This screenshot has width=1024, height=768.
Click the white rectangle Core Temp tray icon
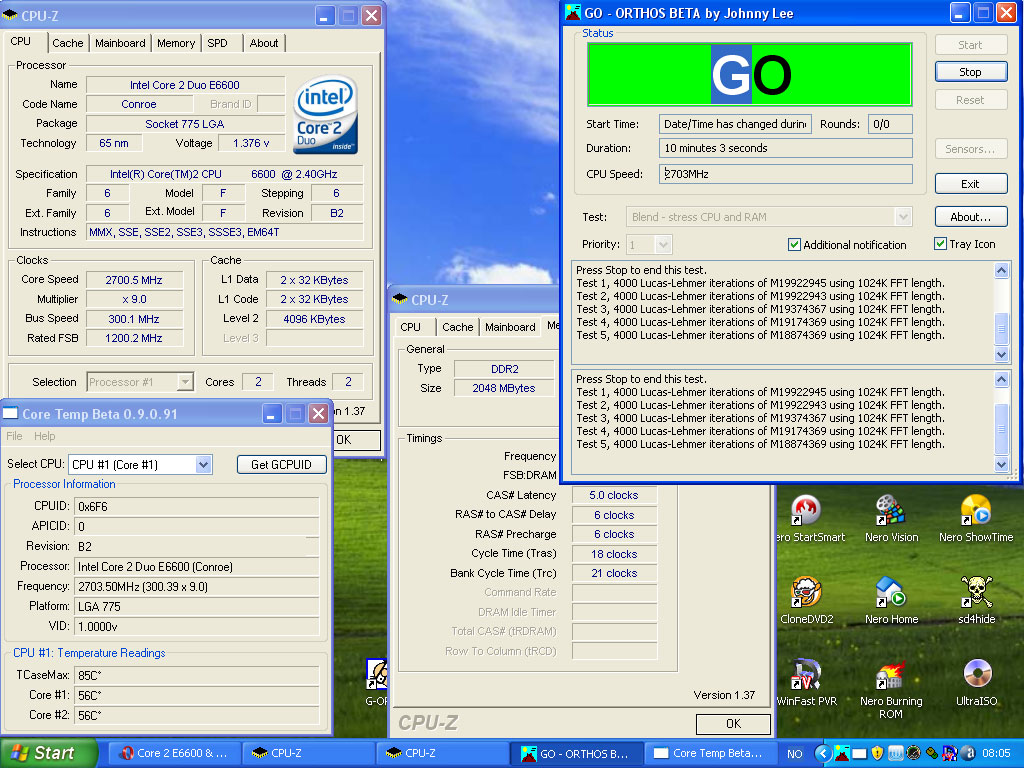(x=859, y=754)
